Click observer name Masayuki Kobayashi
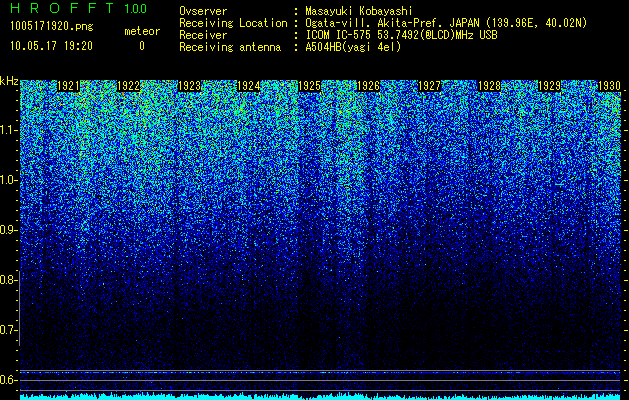Viewport: 629px width, 400px height. tap(359, 11)
